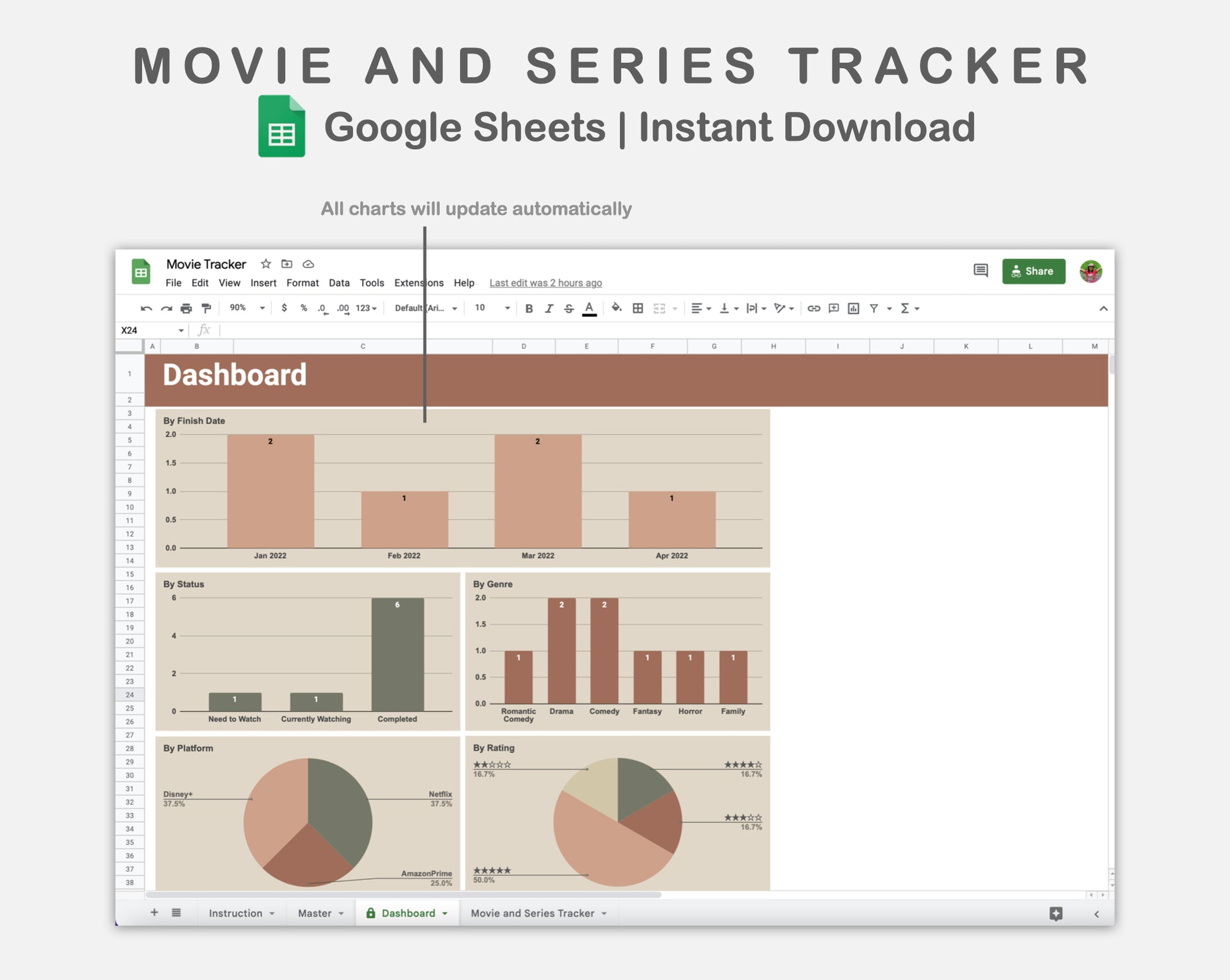The image size is (1230, 980).
Task: Open the Format menu
Action: click(302, 283)
